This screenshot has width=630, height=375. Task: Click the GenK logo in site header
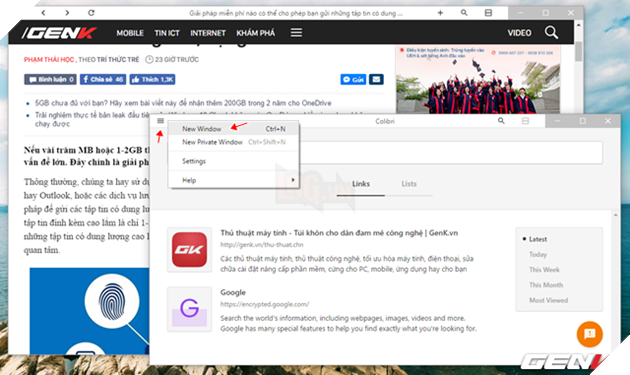(59, 33)
